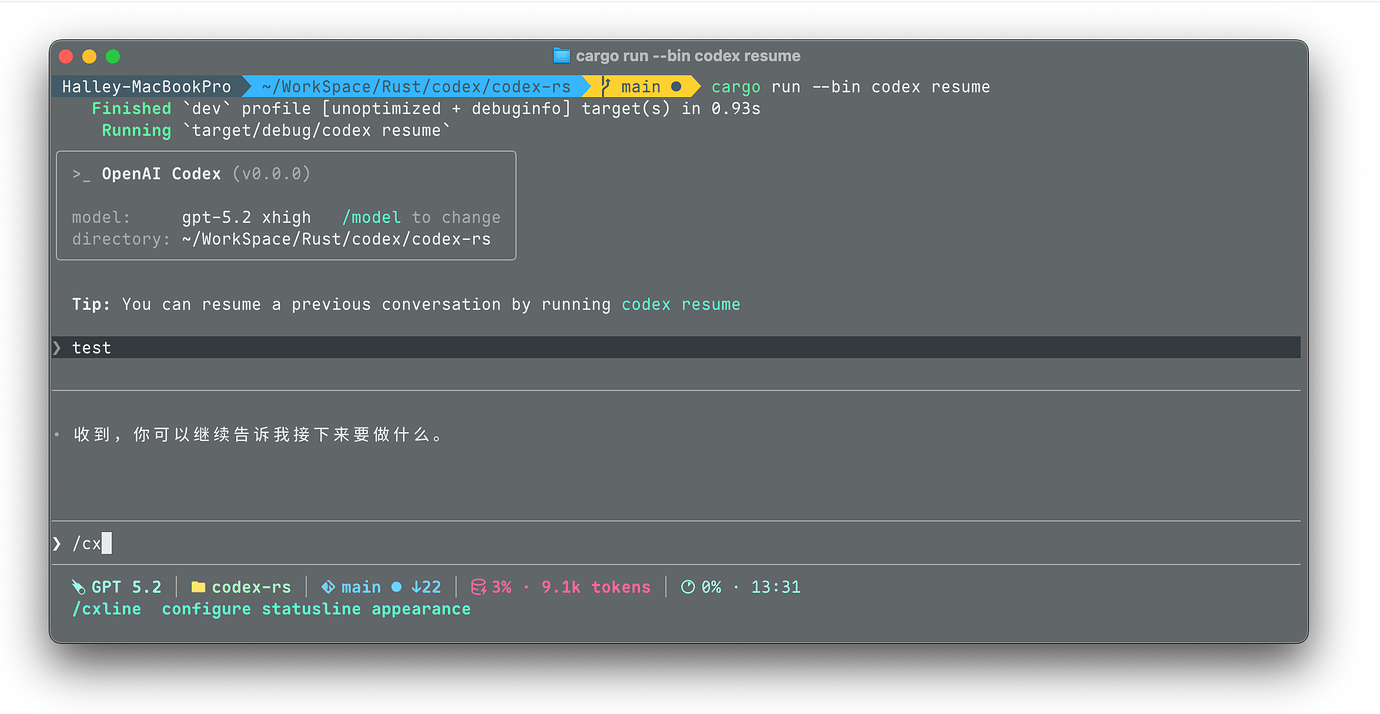
Task: Click the '0.93s' build time
Action: point(736,108)
